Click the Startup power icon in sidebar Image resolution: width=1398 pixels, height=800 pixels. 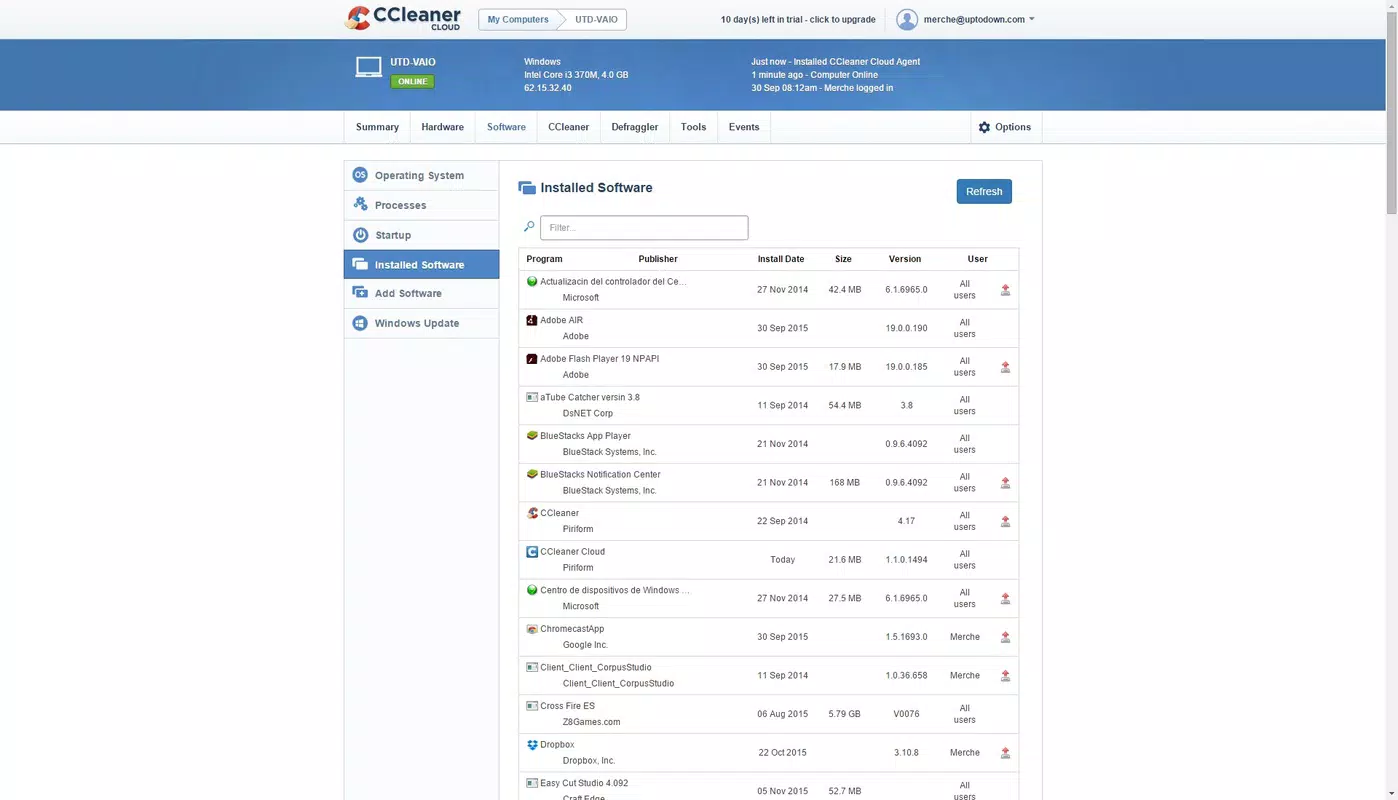pyautogui.click(x=360, y=235)
